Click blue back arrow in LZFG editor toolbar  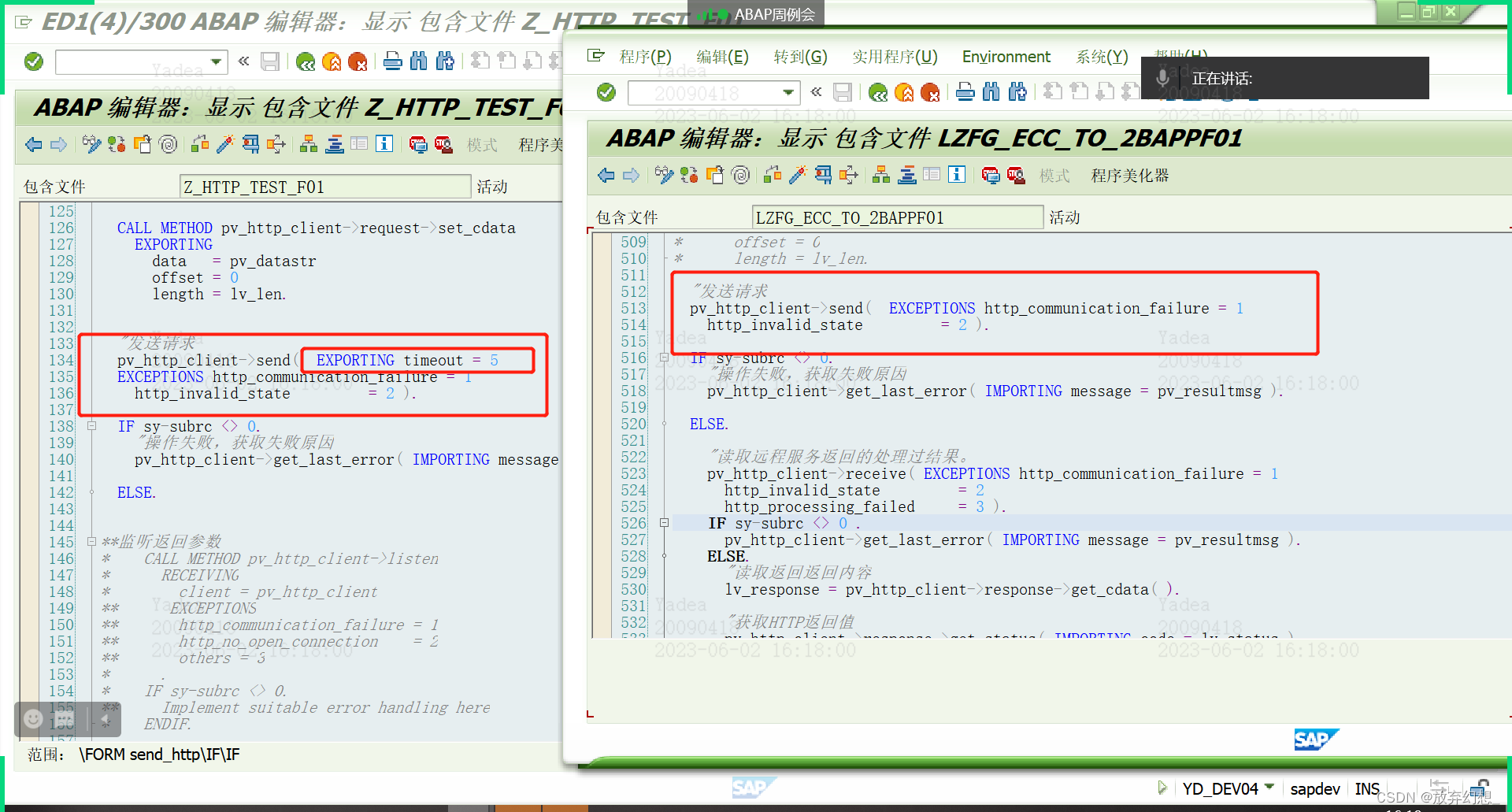coord(606,175)
